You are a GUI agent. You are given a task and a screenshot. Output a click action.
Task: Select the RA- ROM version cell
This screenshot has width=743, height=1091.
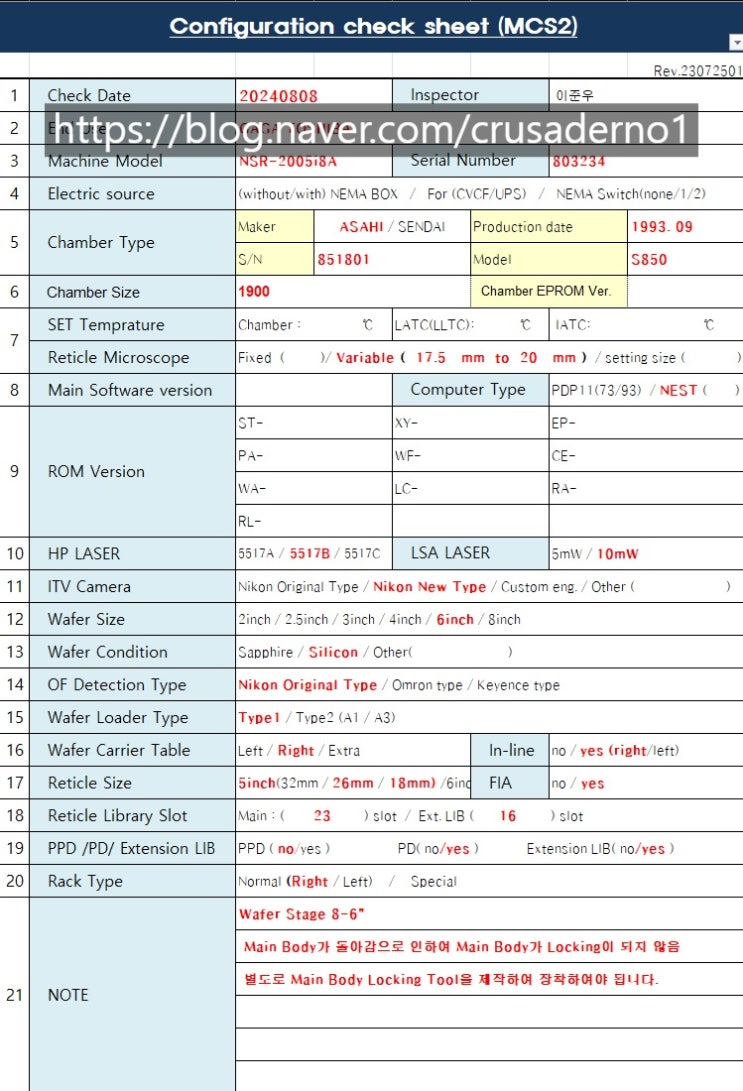pos(646,488)
